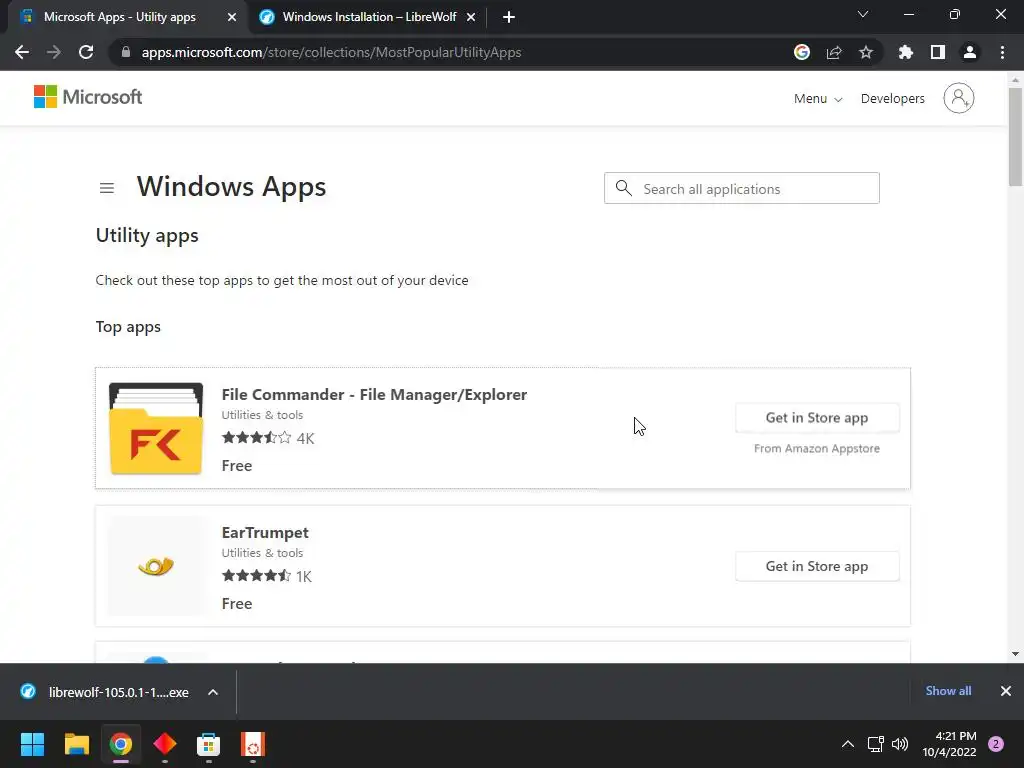Click File Commander star rating
Viewport: 1024px width, 768px height.
257,438
